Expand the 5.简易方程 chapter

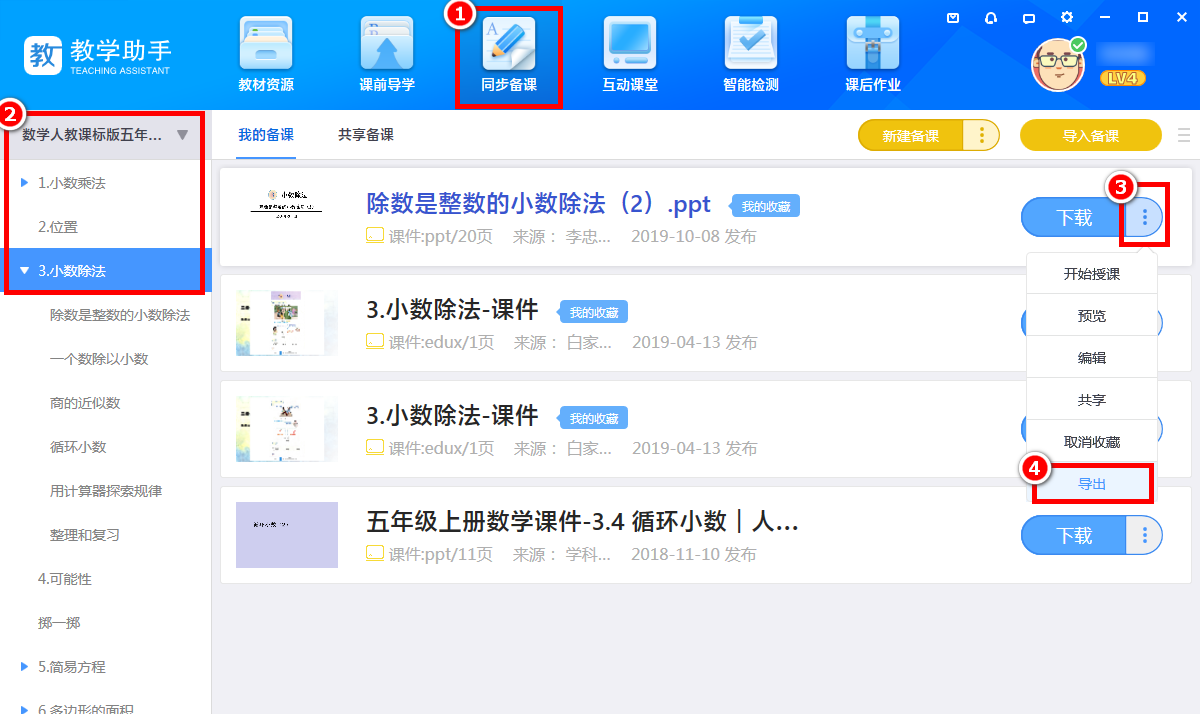25,667
